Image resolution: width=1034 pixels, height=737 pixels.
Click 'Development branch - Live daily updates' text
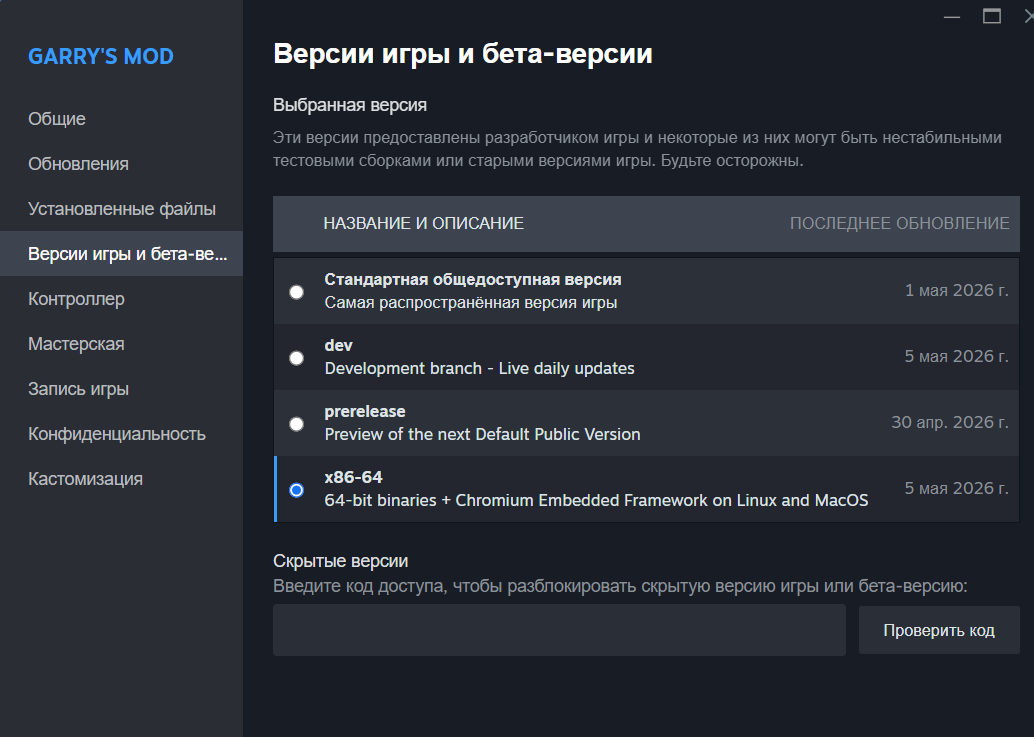point(479,368)
